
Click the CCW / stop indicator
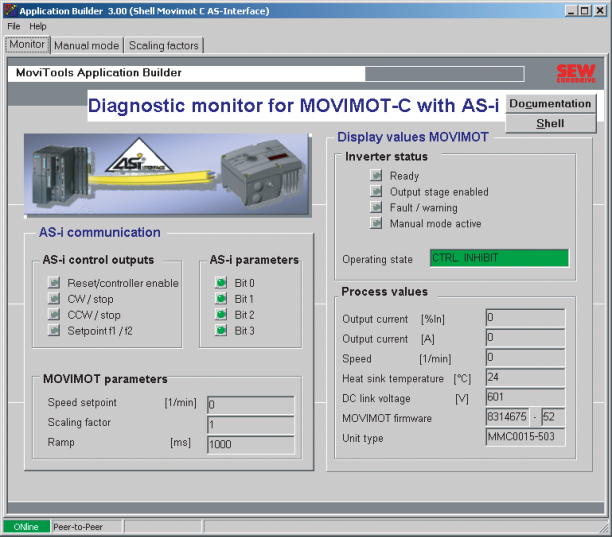(x=54, y=315)
